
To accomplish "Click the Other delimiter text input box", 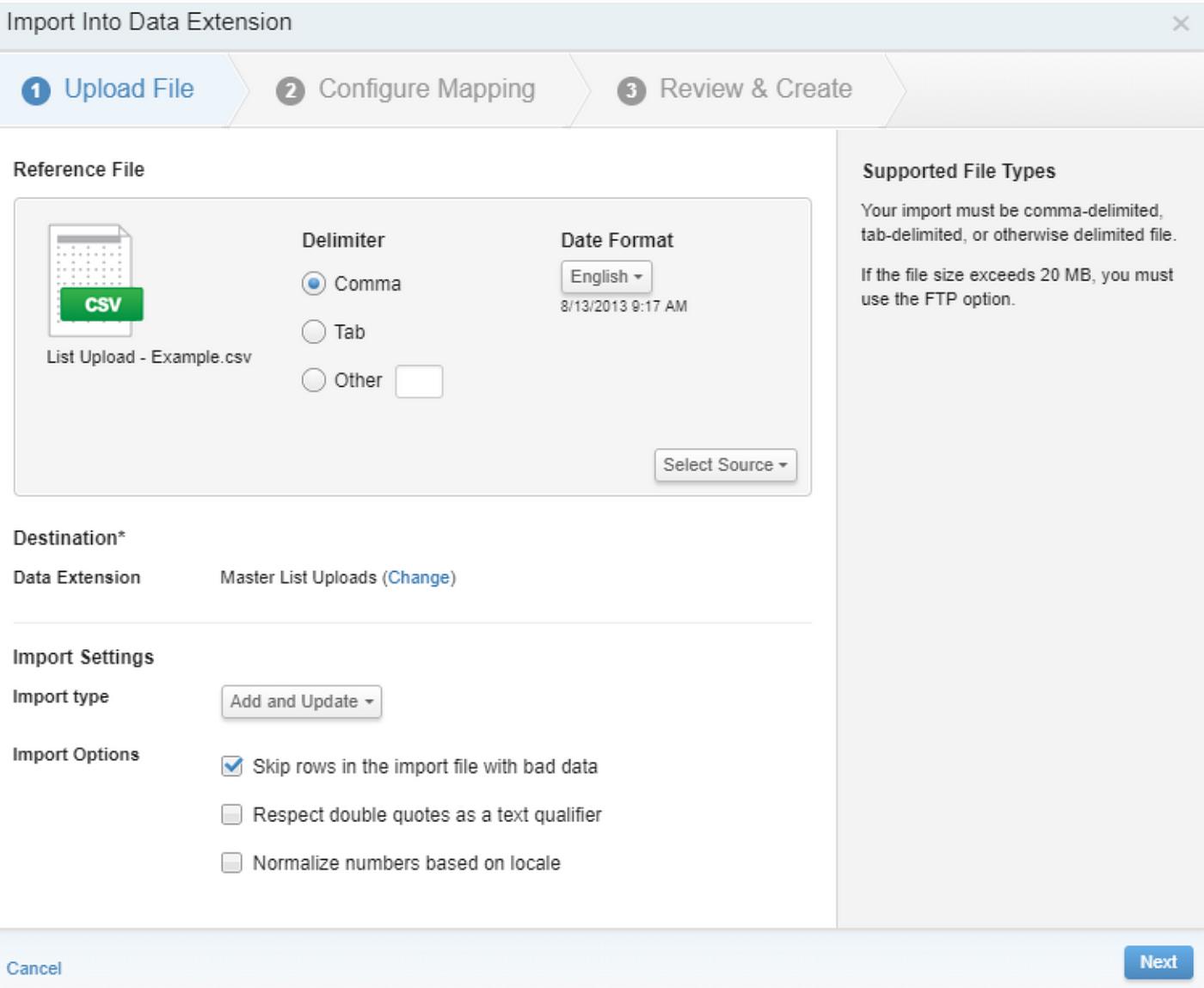I will tap(421, 381).
